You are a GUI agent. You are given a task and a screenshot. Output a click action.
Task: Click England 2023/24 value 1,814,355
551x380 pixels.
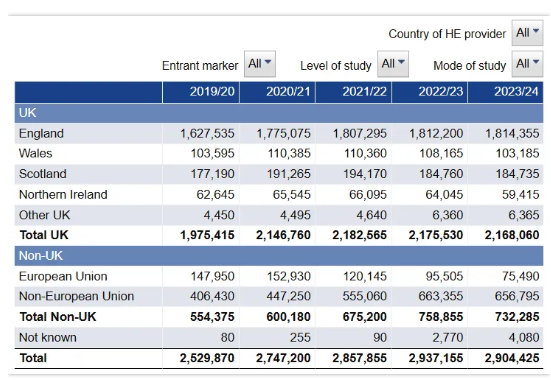[512, 134]
